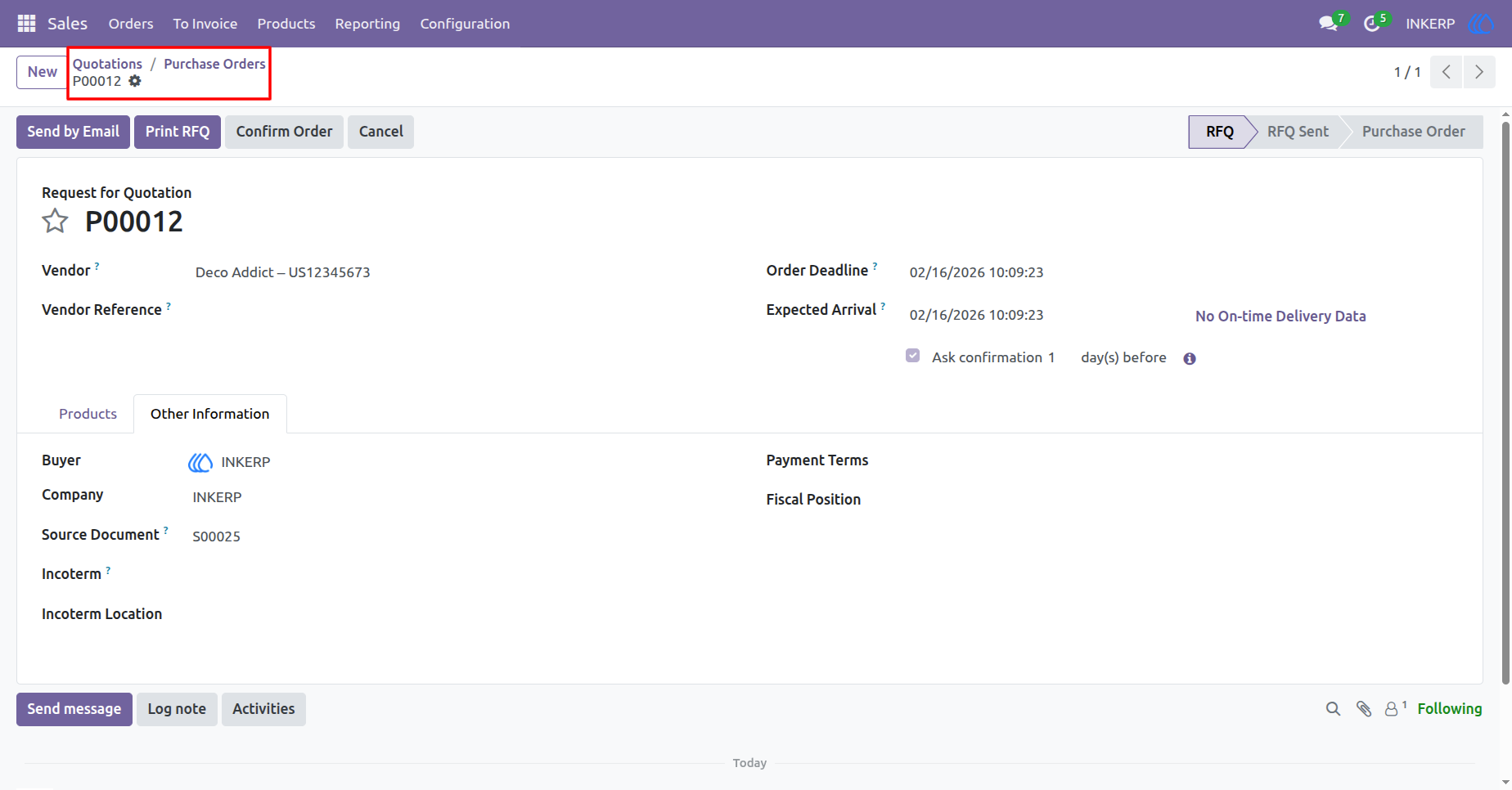The width and height of the screenshot is (1512, 790).
Task: Open the Products menu in navbar
Action: pos(286,24)
